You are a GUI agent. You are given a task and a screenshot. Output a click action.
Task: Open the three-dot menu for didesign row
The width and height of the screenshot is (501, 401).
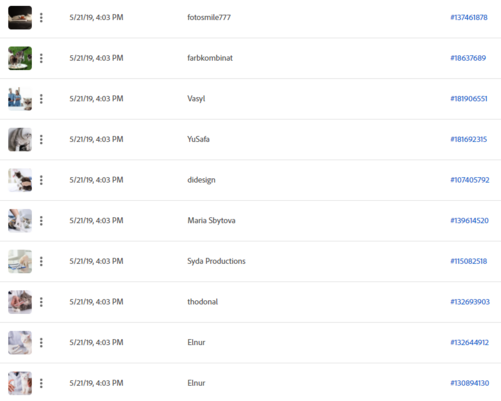(41, 180)
